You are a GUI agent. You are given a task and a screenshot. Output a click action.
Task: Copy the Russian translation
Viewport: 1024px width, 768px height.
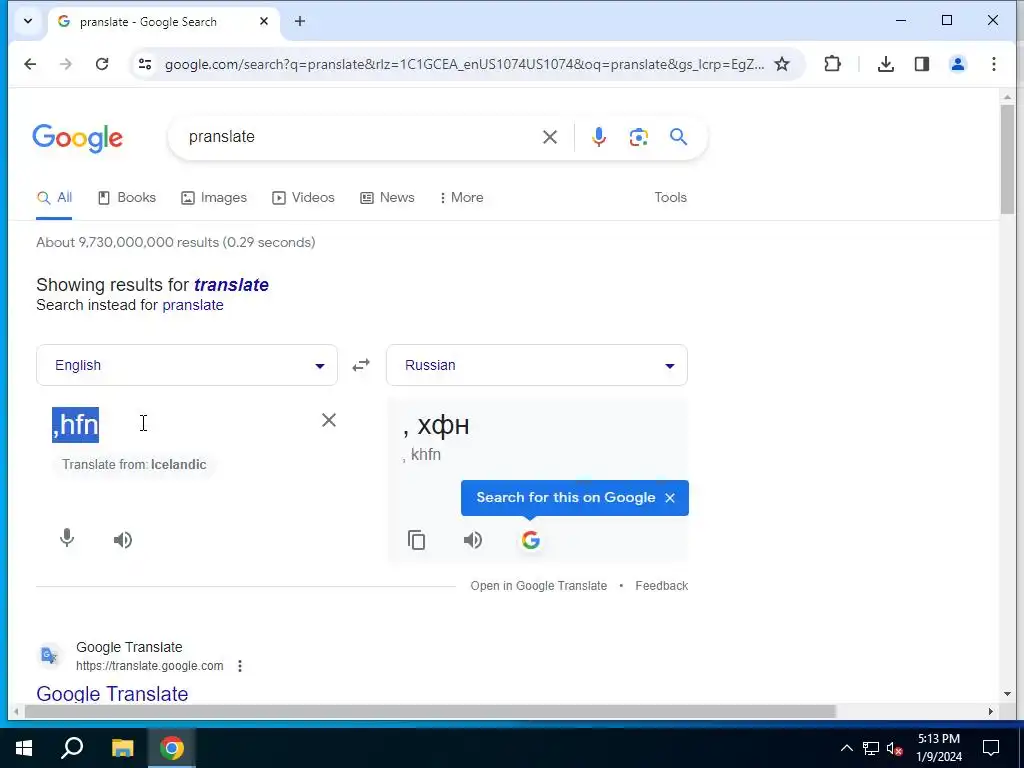[x=417, y=540]
